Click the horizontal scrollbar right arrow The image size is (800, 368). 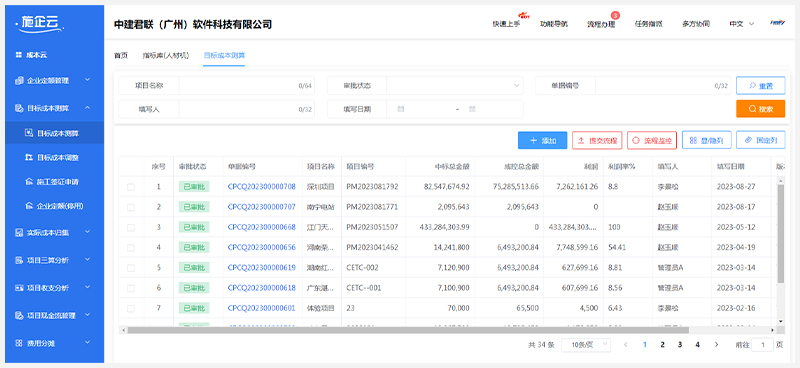(773, 330)
